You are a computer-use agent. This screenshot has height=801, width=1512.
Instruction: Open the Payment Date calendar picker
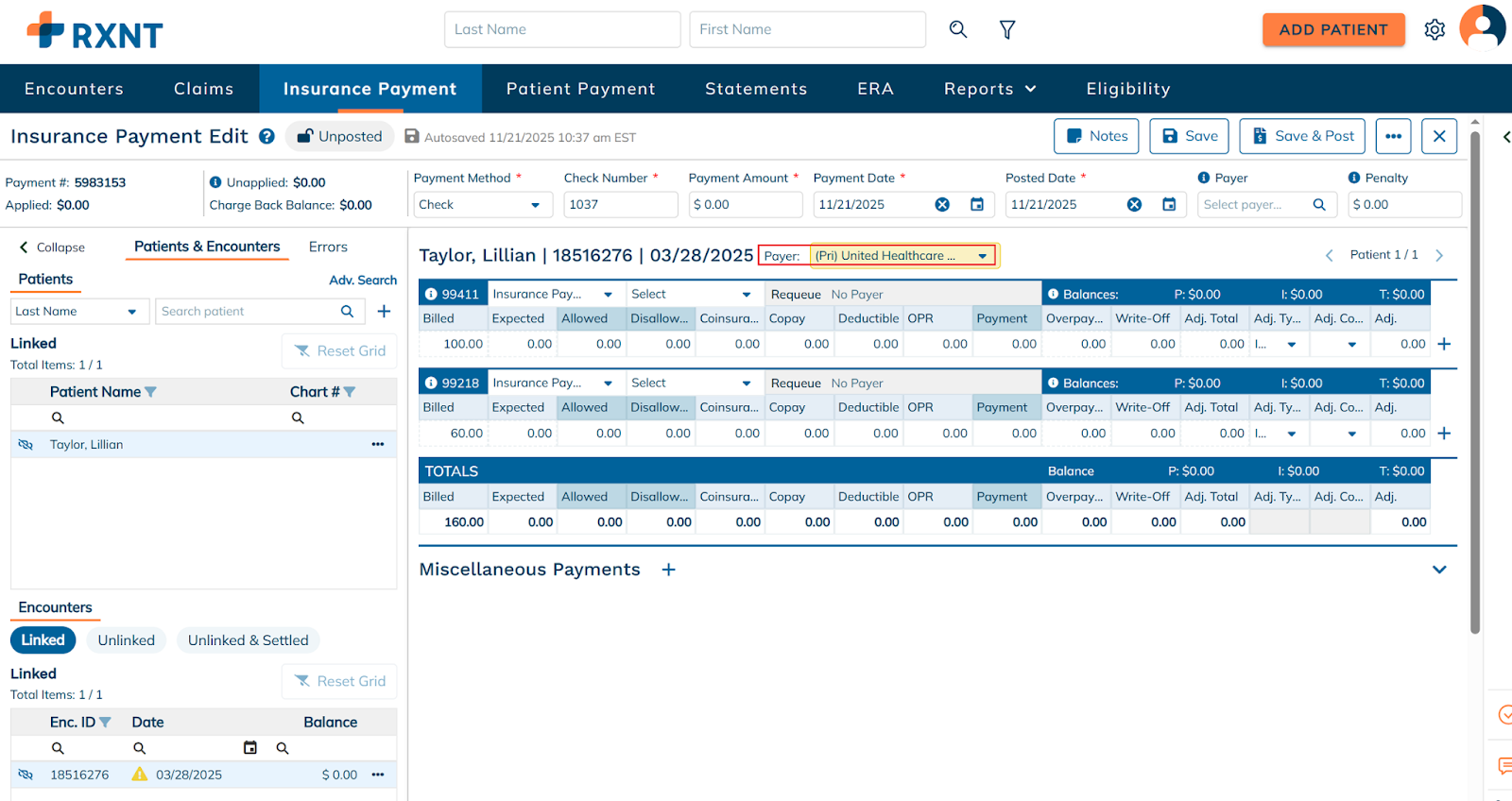point(977,204)
